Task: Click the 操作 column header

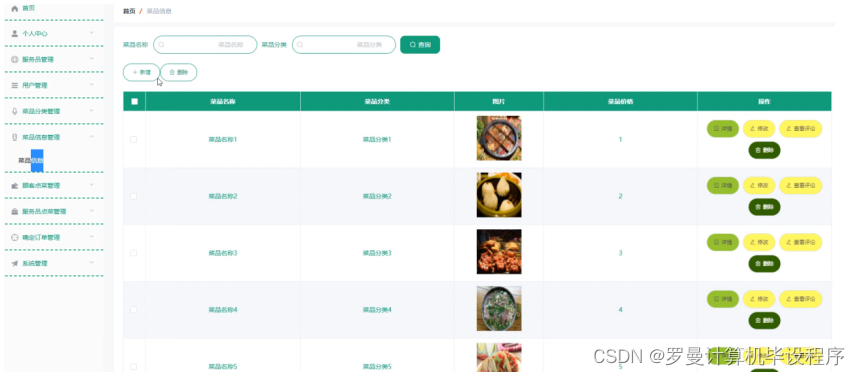Action: [765, 101]
